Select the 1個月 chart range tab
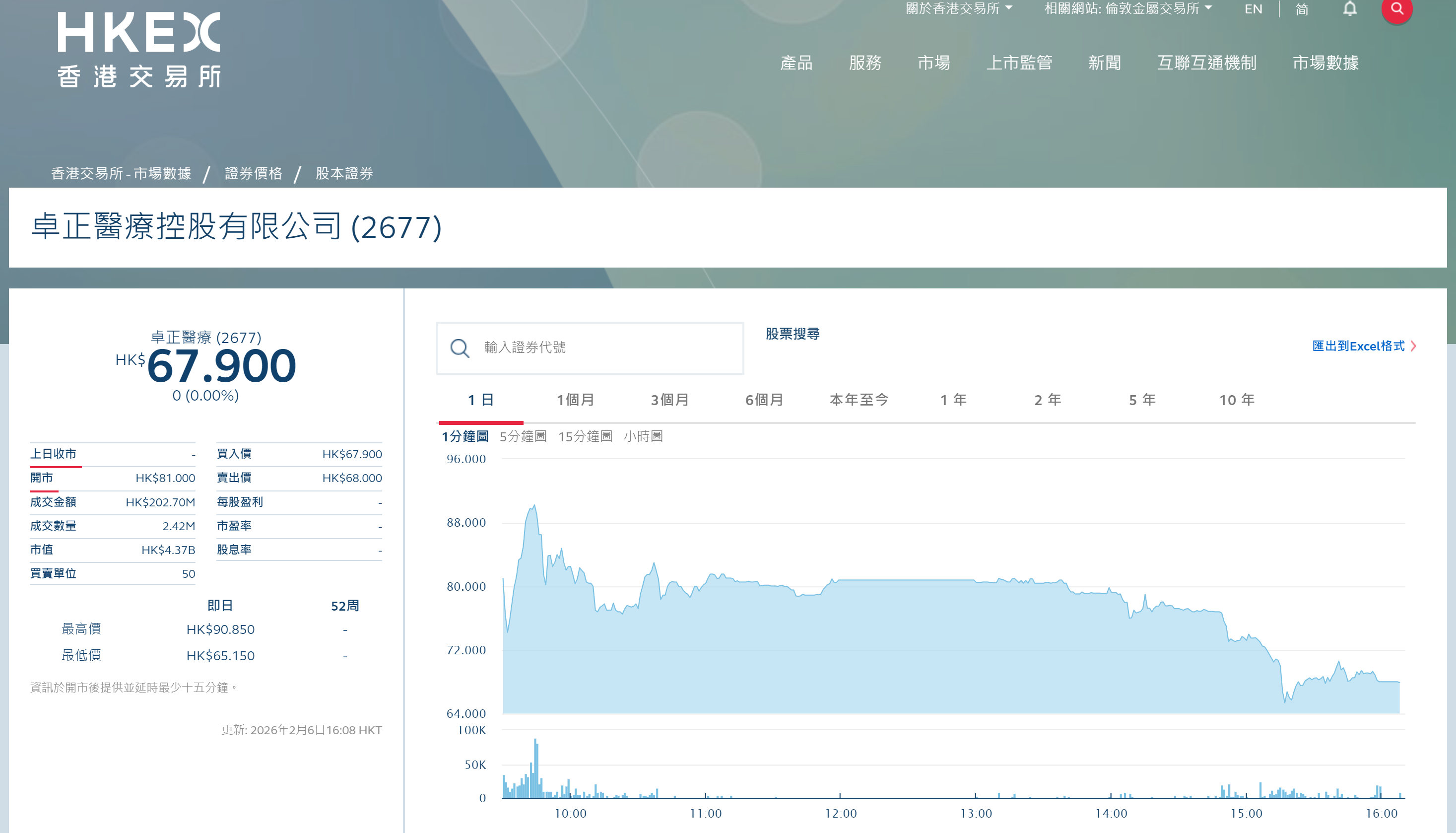The width and height of the screenshot is (1456, 833). [x=575, y=400]
